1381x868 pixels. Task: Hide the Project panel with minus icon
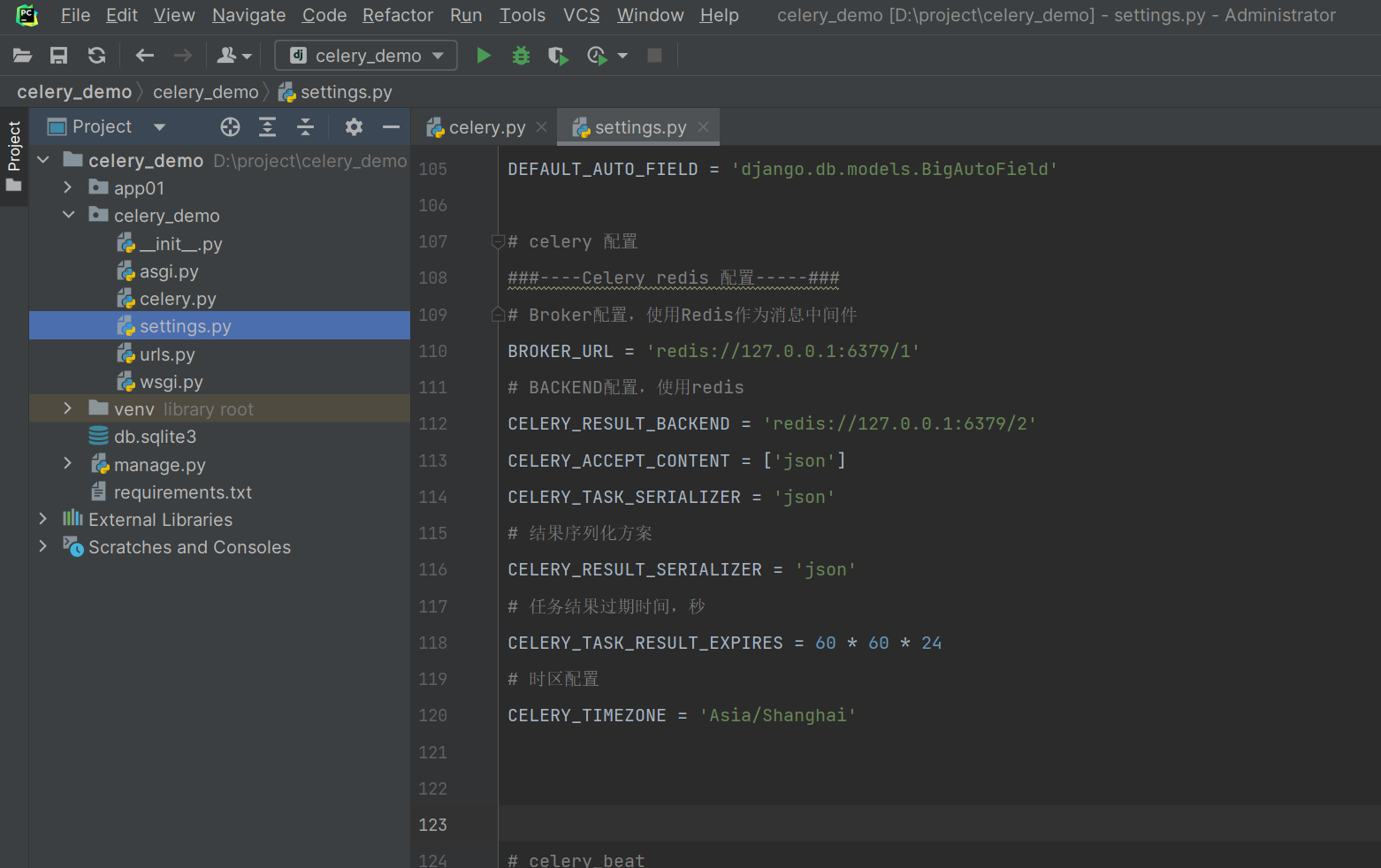pyautogui.click(x=391, y=127)
